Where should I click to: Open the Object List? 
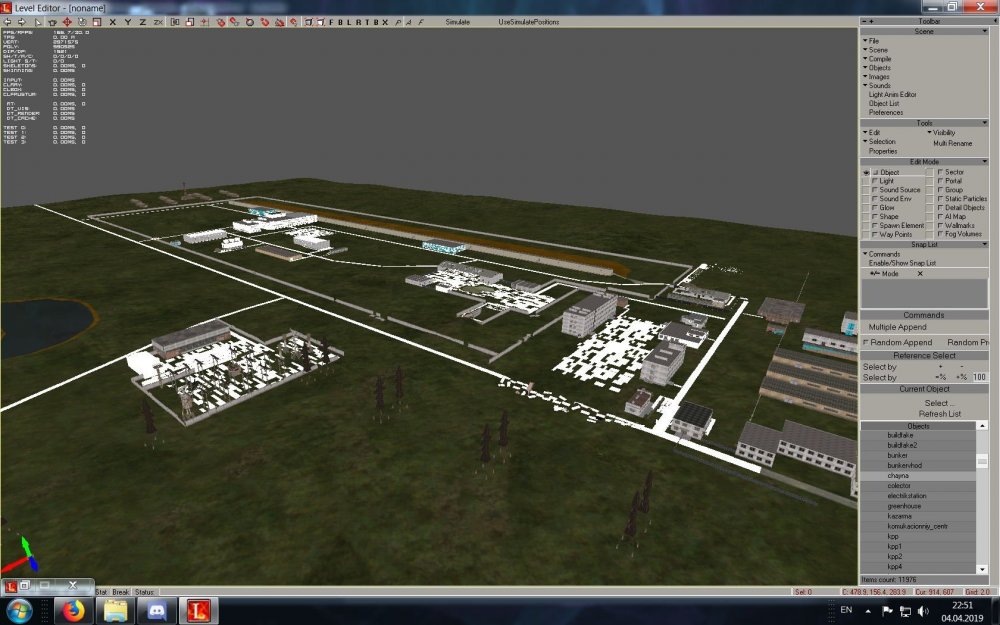point(884,103)
